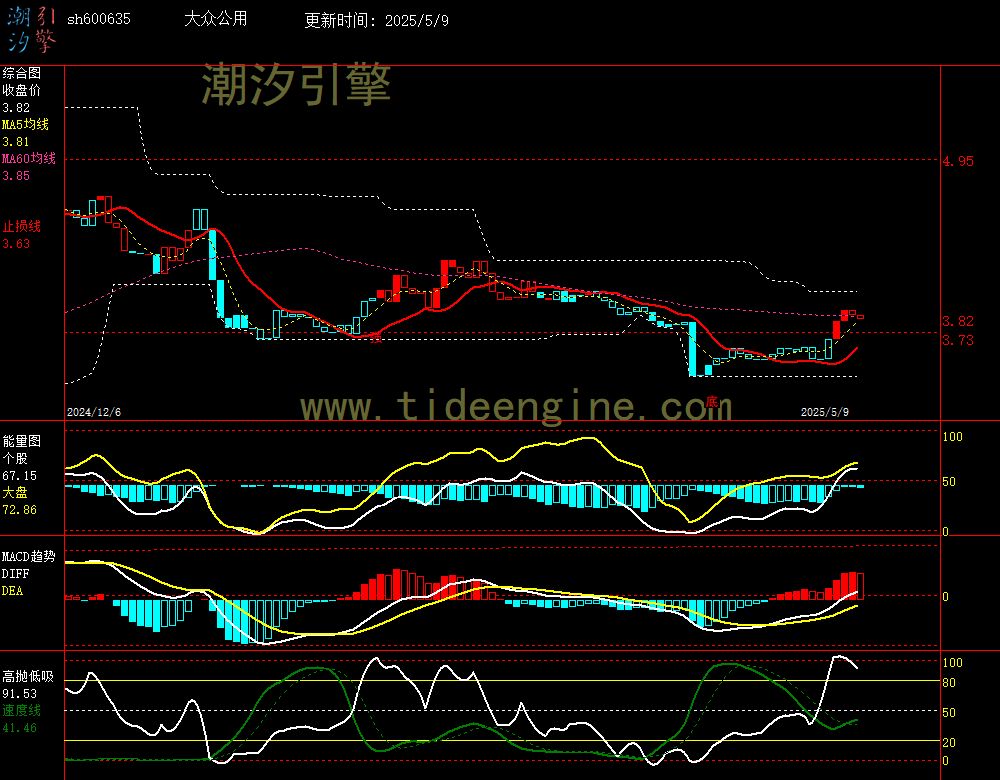Click the start date 2024/12/6 on the chart axis
This screenshot has height=780, width=1000.
coord(94,412)
